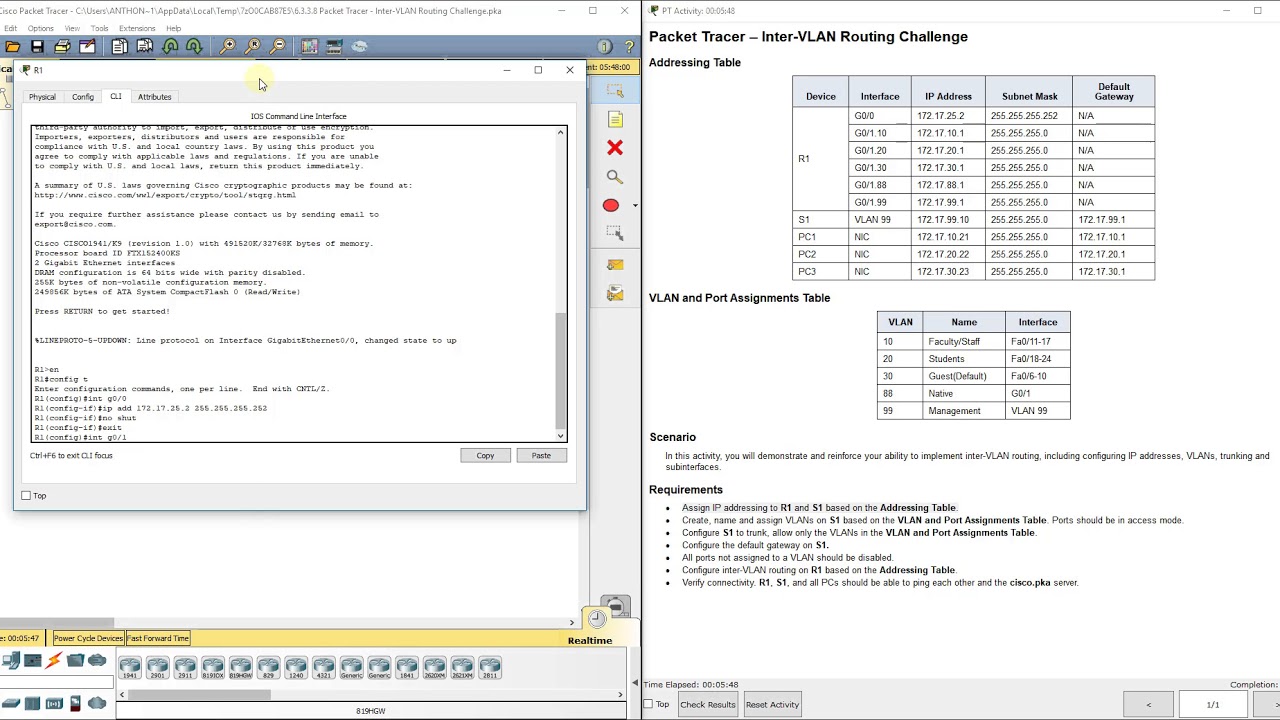Open a file with the folder icon

click(13, 46)
